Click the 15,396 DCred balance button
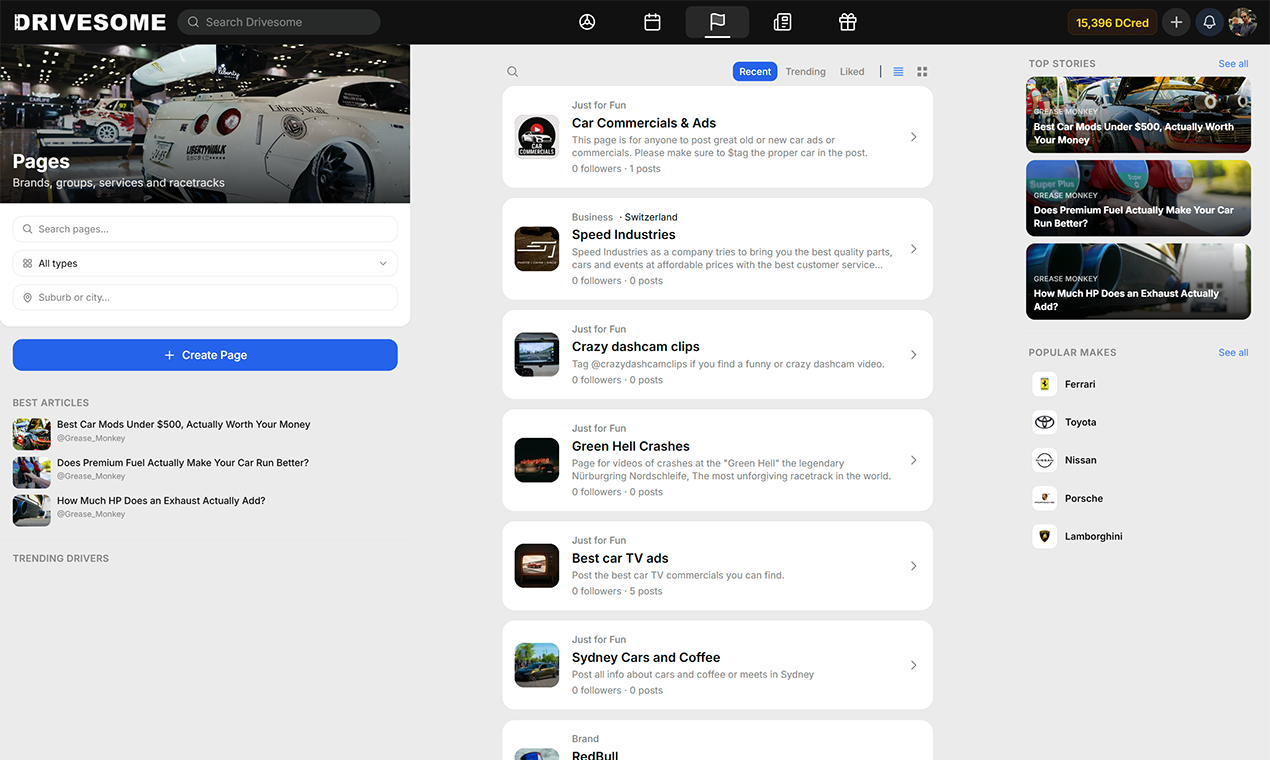The width and height of the screenshot is (1270, 760). [1112, 22]
